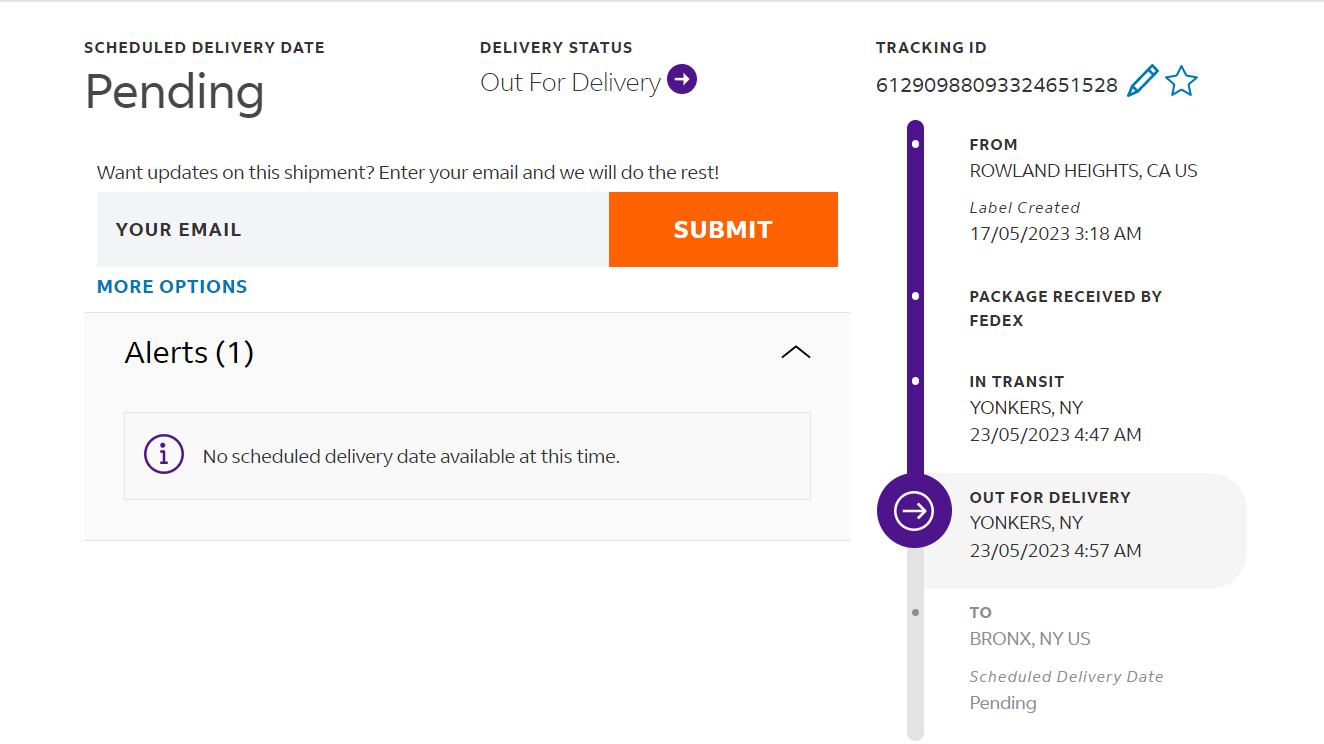The width and height of the screenshot is (1324, 744).
Task: Click the arrow icon next to Out For Delivery
Action: pyautogui.click(x=682, y=79)
